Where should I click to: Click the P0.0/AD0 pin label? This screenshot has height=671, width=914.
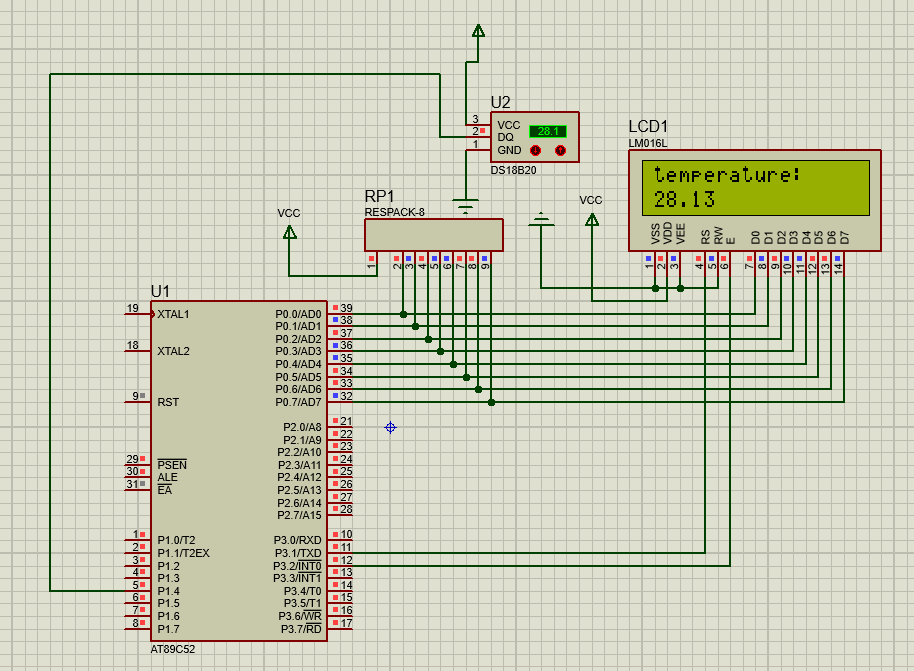click(298, 314)
